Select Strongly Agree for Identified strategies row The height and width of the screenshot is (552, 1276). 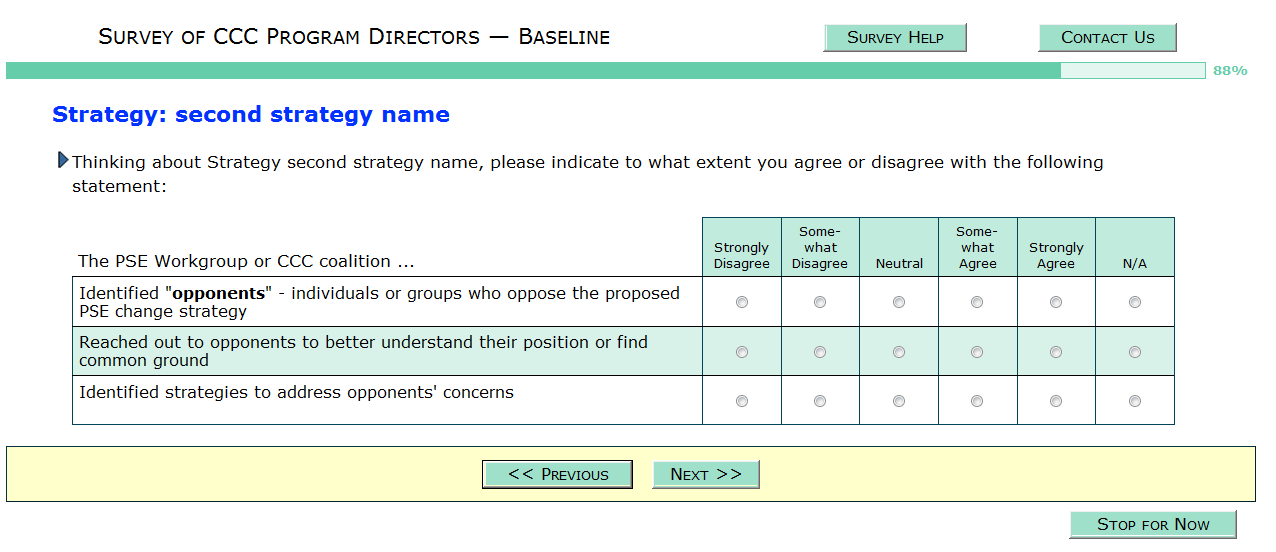pyautogui.click(x=1056, y=401)
